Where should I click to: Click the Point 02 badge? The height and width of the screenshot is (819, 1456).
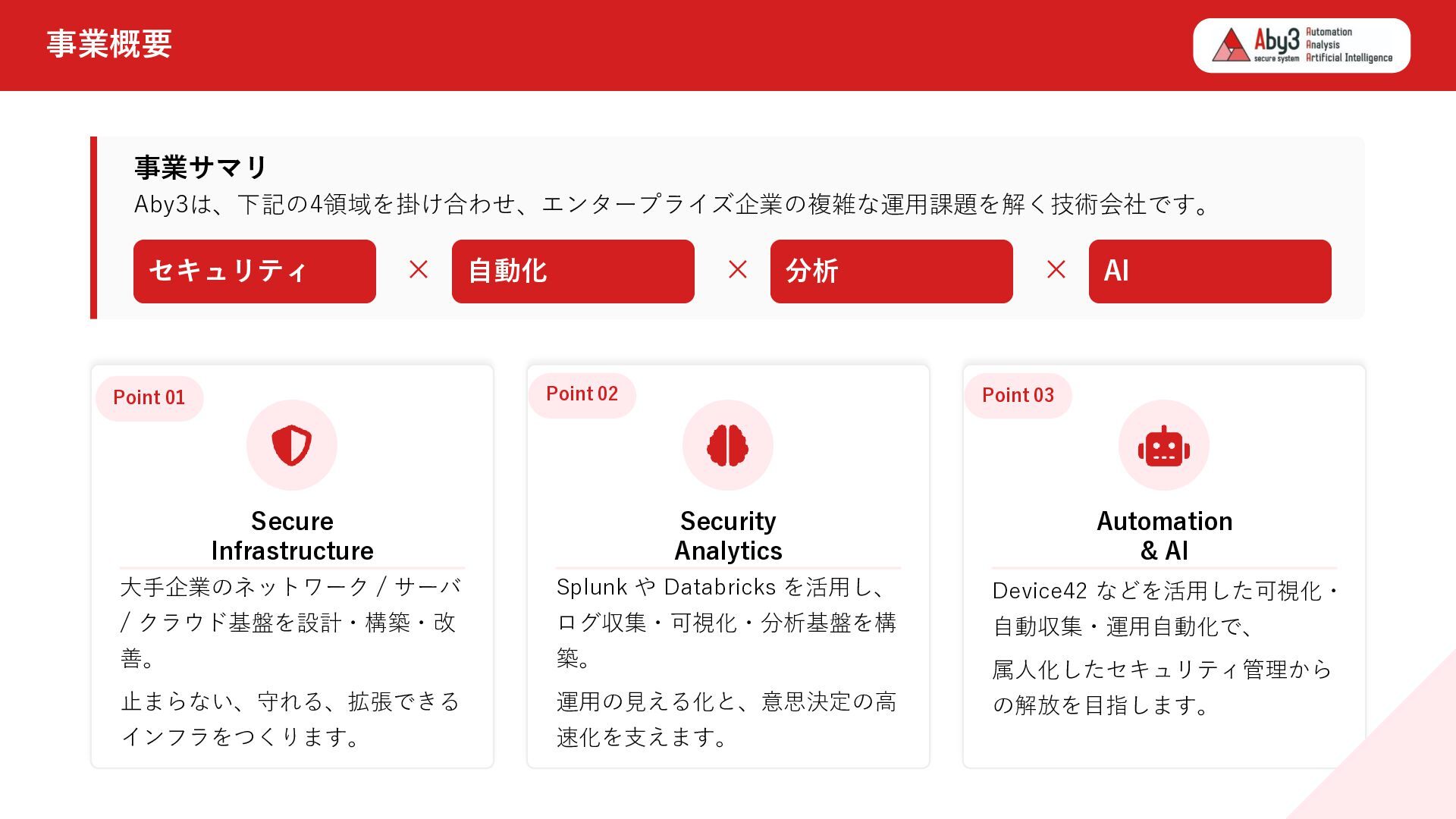582,394
